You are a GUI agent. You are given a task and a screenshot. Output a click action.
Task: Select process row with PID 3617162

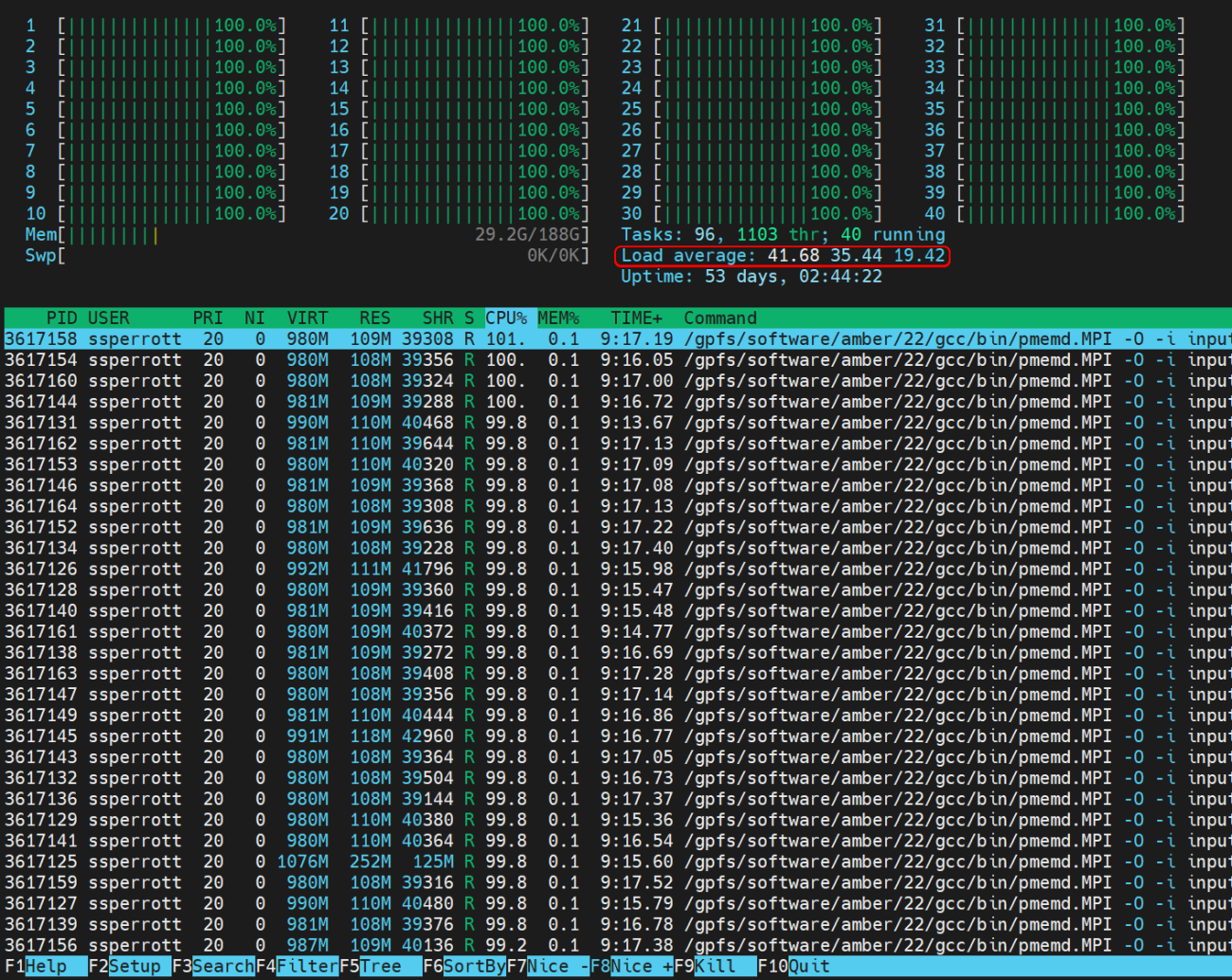618,444
